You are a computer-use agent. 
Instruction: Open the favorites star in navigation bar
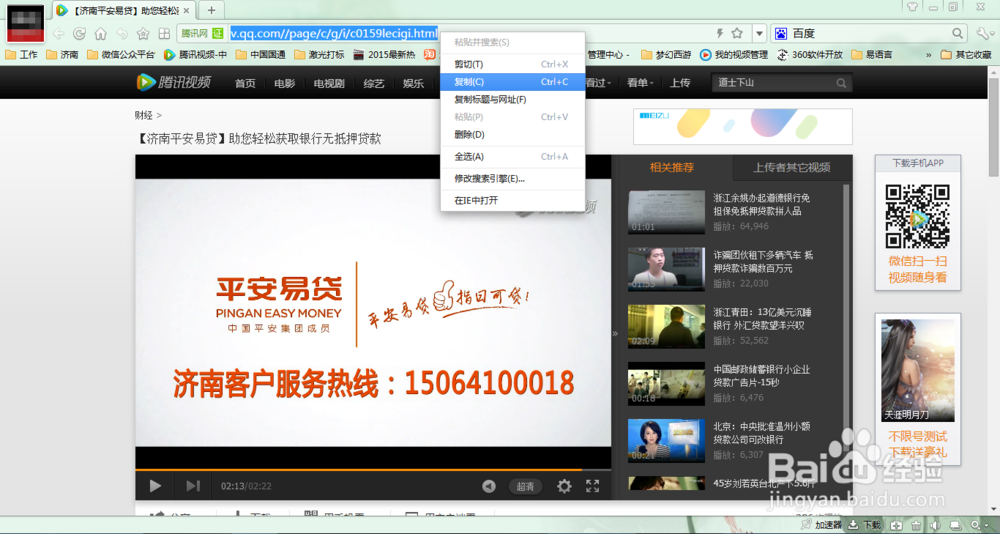coord(143,33)
